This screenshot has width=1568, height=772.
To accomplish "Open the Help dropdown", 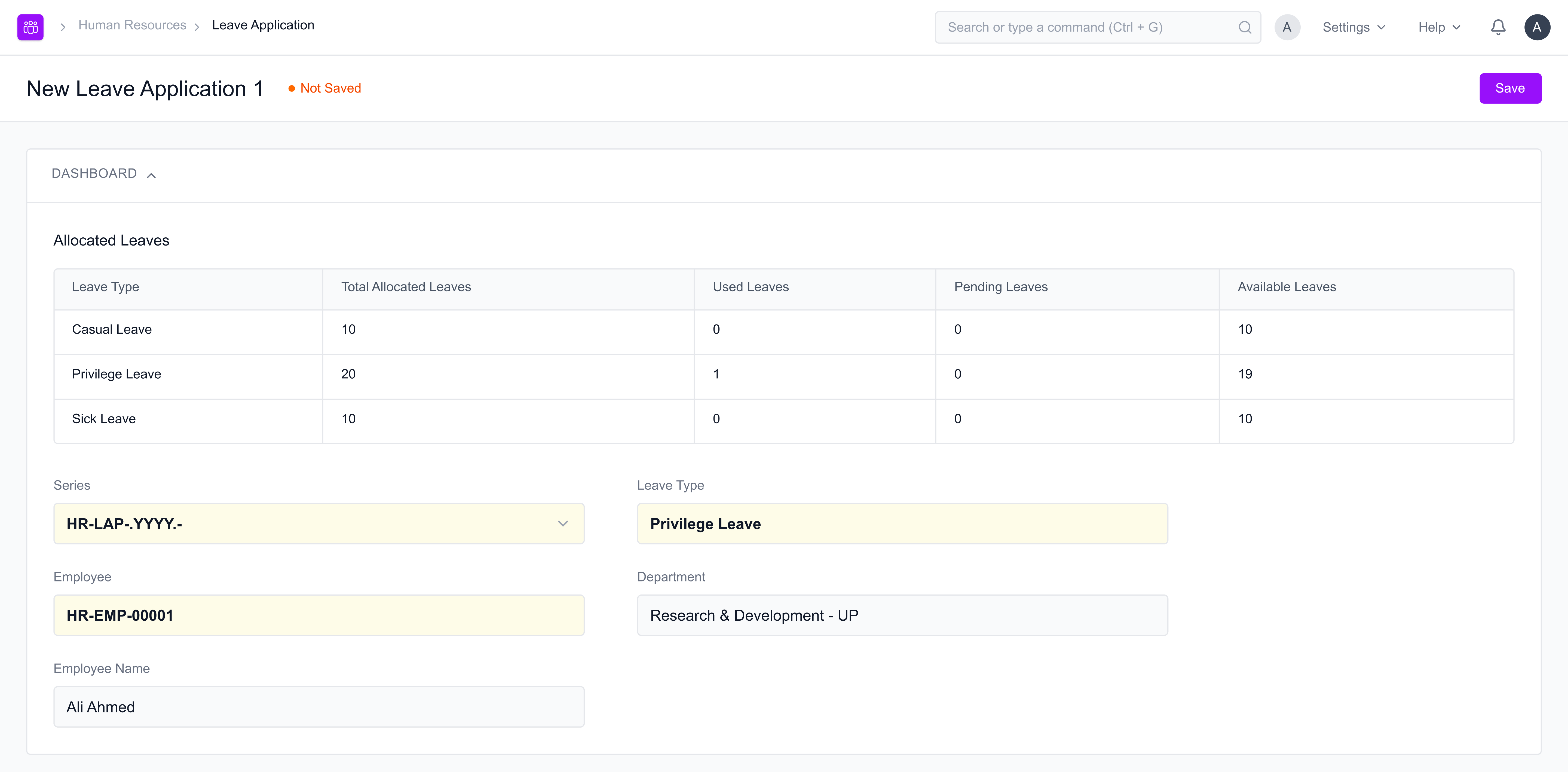I will click(x=1439, y=27).
